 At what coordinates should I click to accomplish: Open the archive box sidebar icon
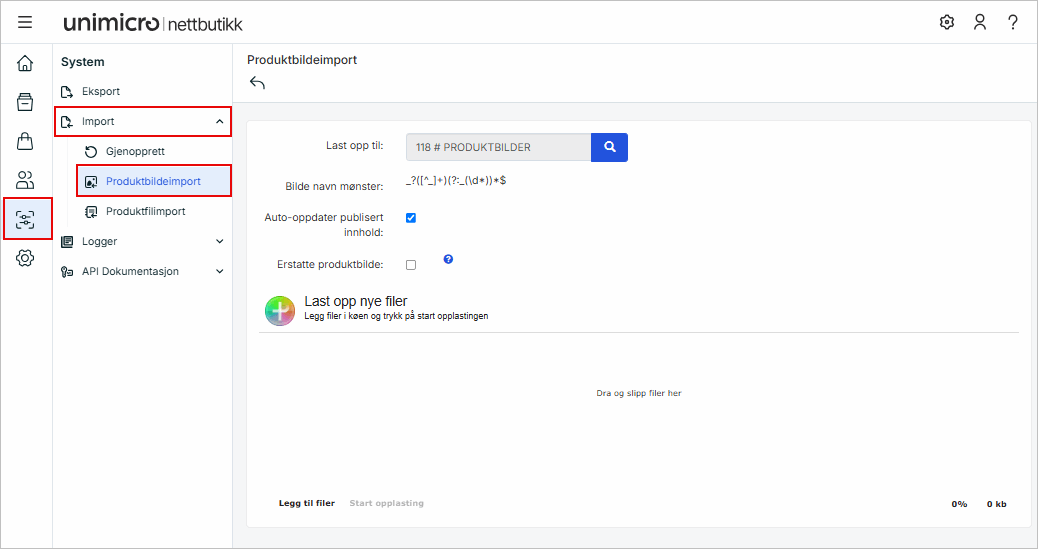click(x=25, y=102)
